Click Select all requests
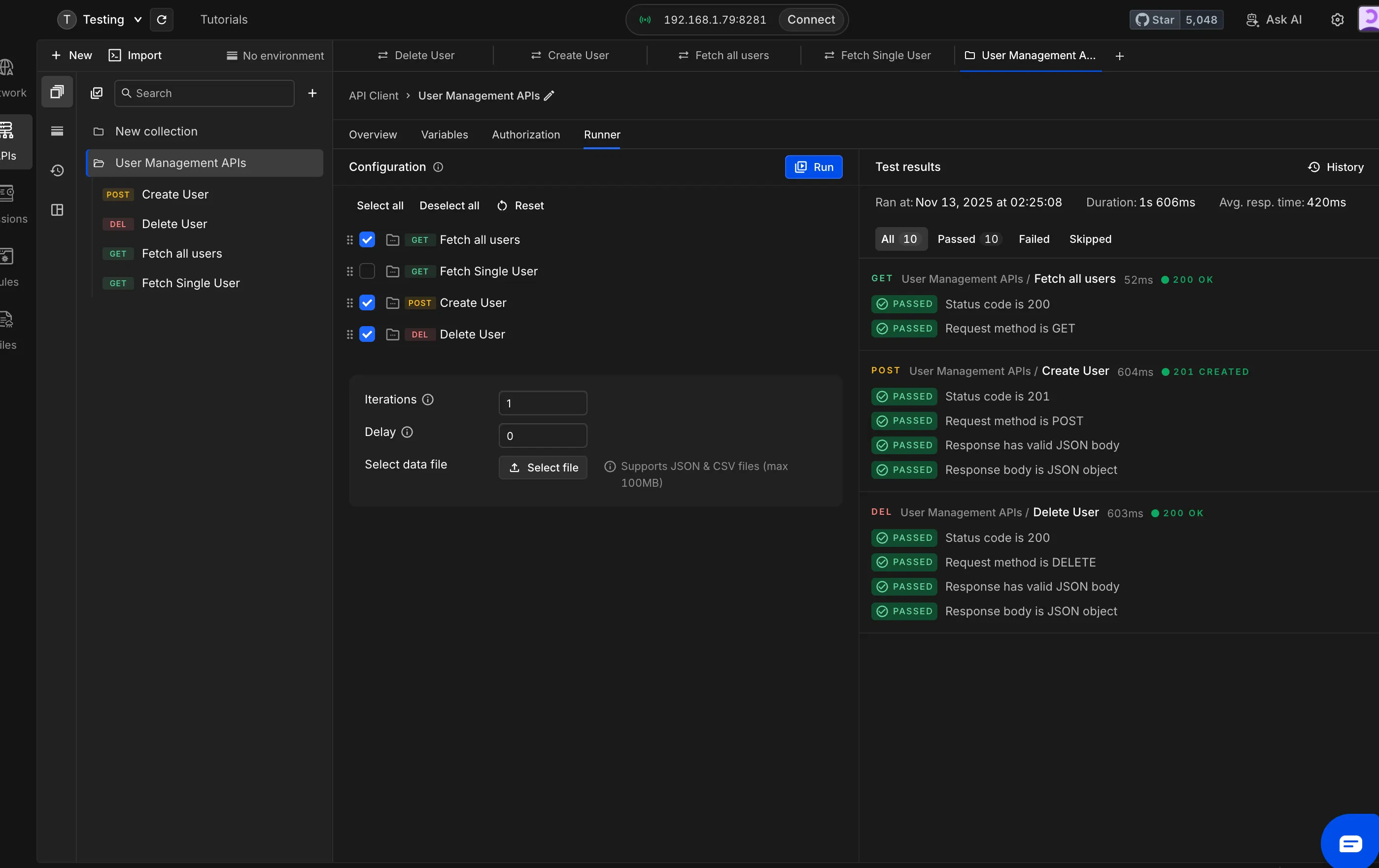 click(380, 205)
